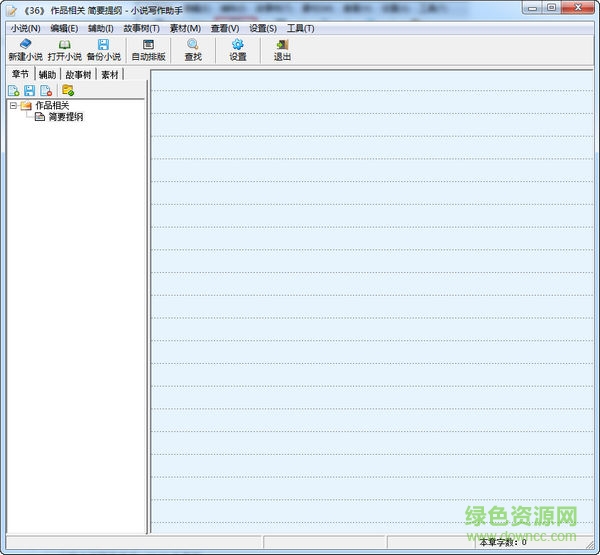Open the 素材(M) menu

click(185, 28)
